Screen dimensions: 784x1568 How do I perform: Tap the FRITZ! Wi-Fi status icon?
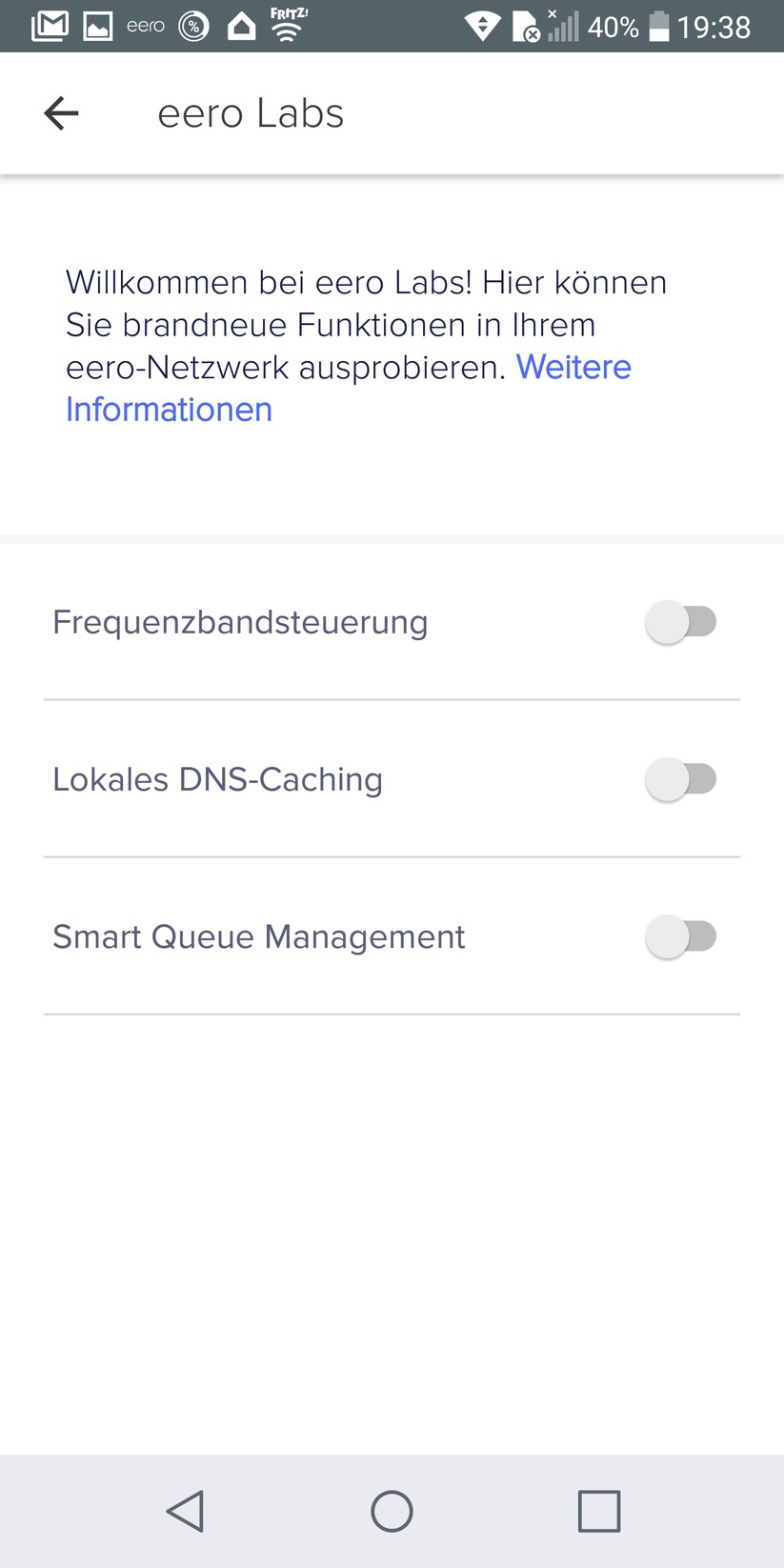[289, 25]
